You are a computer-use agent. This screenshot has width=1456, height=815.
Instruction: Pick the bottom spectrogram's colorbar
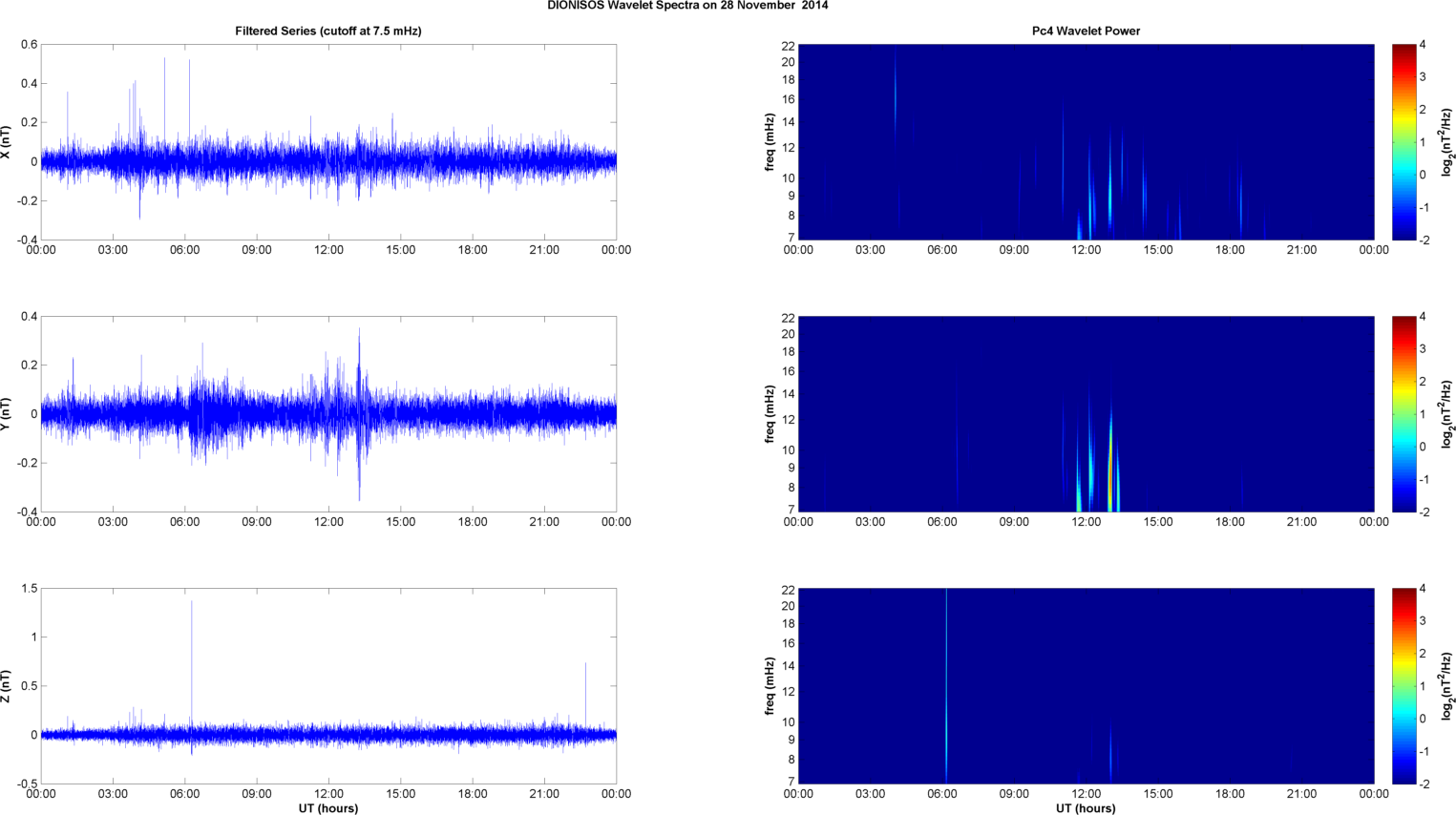(1403, 686)
